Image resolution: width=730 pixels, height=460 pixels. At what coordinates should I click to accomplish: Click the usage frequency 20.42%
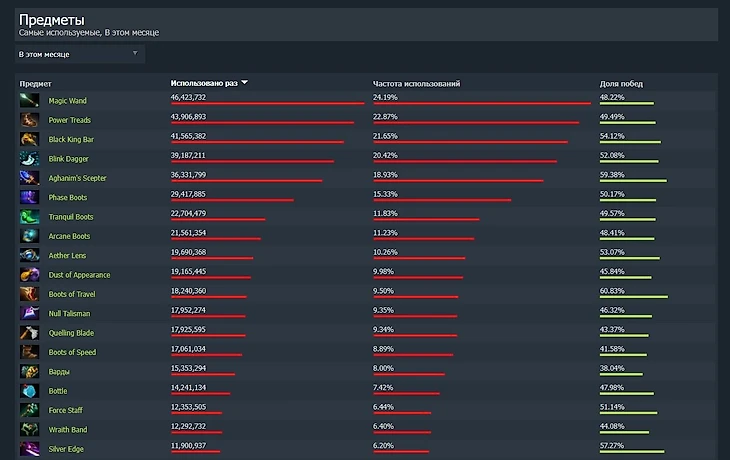pyautogui.click(x=385, y=155)
